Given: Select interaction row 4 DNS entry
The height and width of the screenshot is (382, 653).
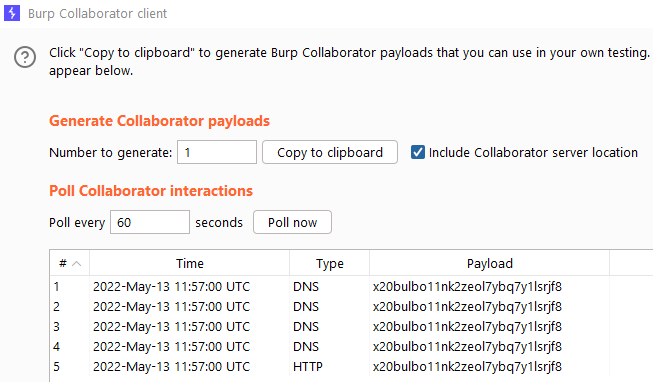Looking at the screenshot, I should [x=351, y=347].
